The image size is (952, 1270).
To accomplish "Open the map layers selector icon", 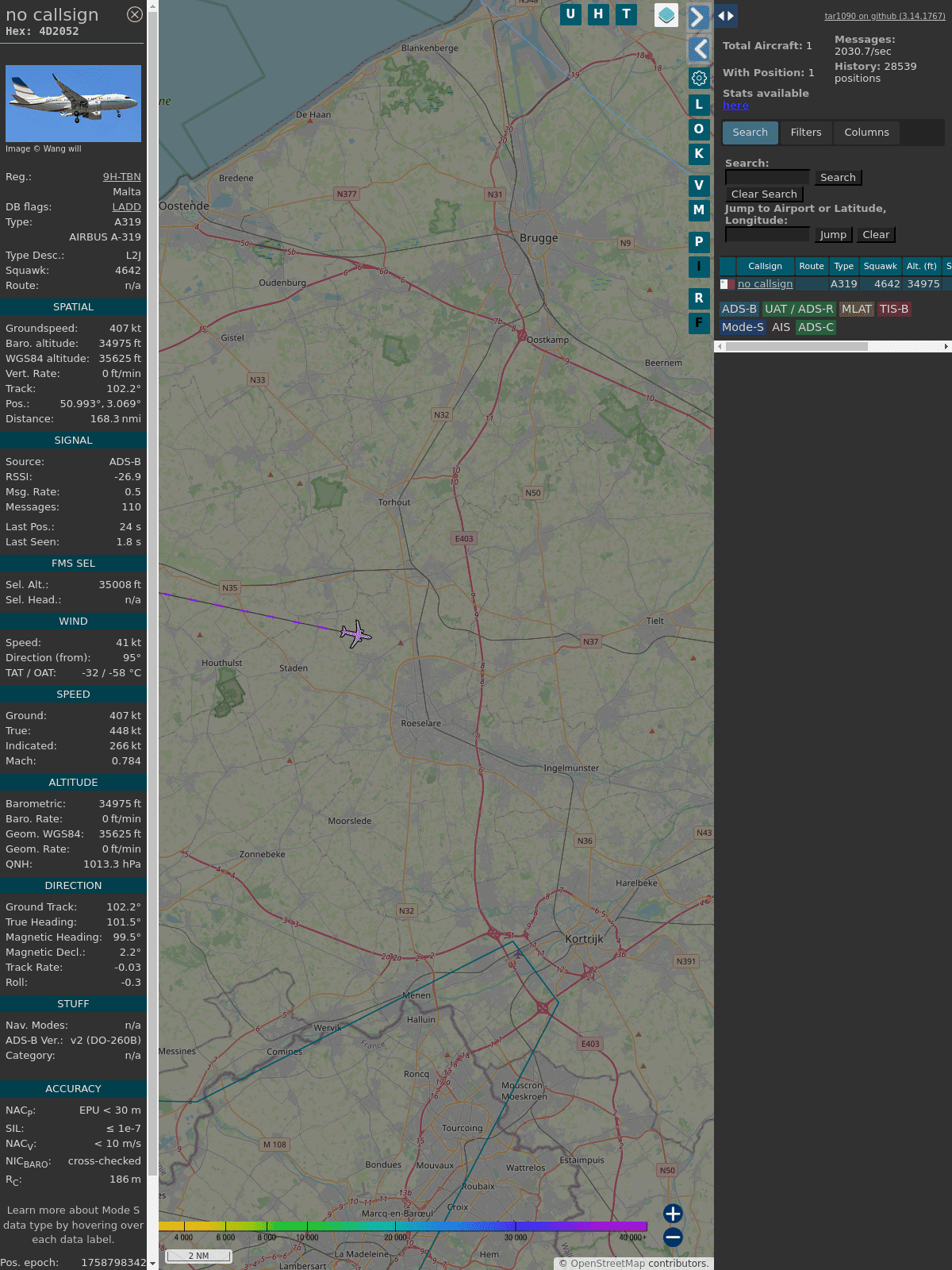I will pyautogui.click(x=666, y=15).
